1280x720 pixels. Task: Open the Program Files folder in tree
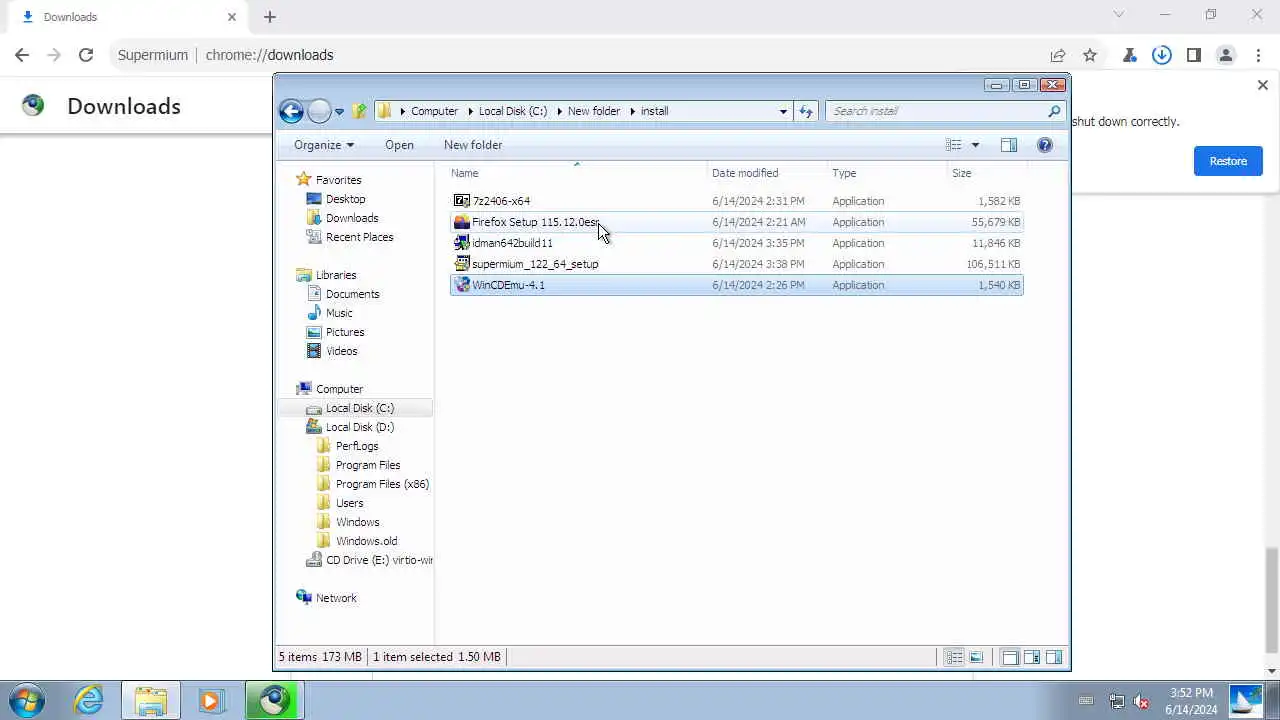click(368, 465)
